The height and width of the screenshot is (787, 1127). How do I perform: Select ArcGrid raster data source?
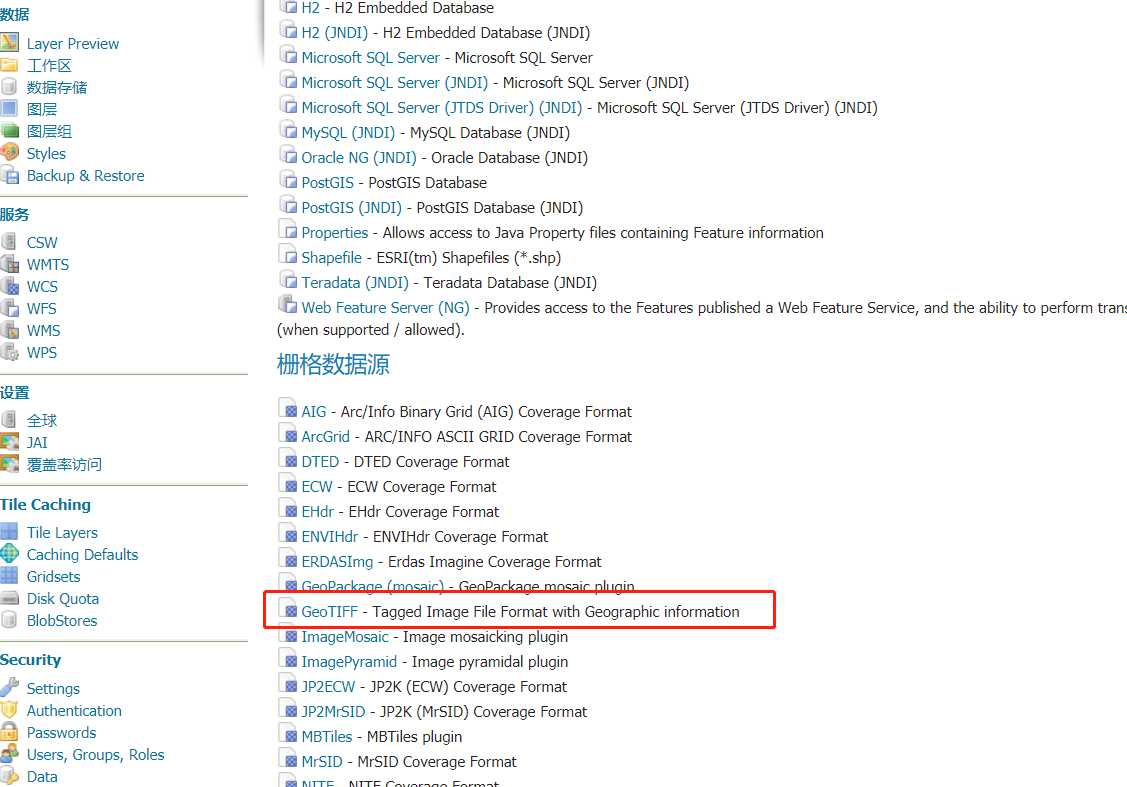point(325,437)
